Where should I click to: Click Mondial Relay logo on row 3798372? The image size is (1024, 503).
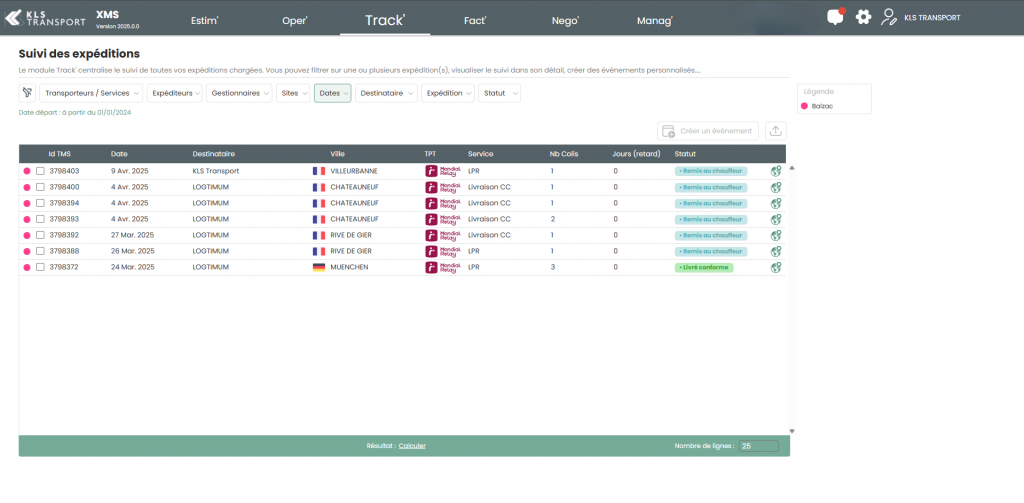tap(443, 267)
